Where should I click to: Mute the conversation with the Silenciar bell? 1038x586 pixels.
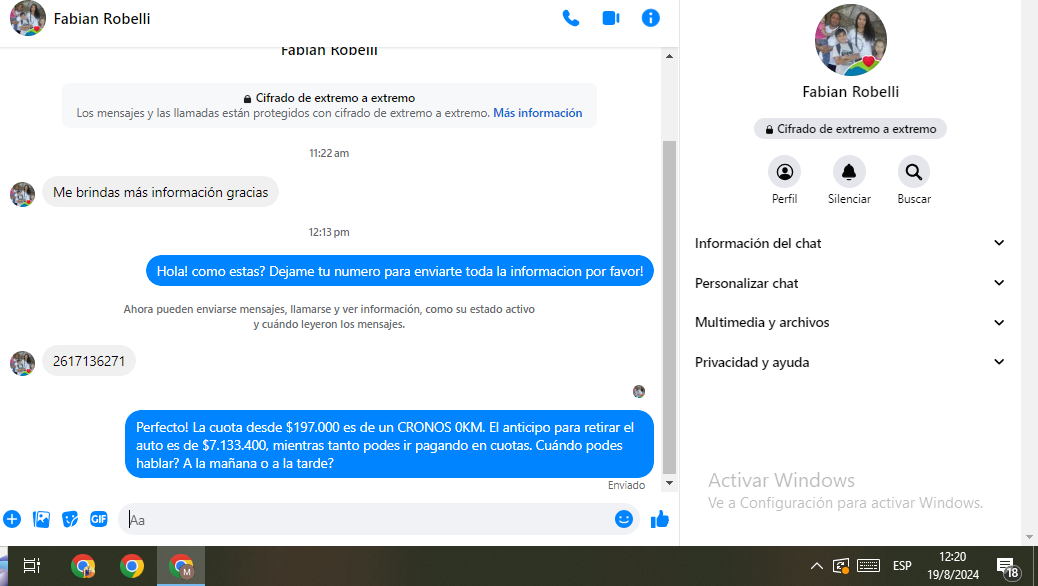click(849, 173)
